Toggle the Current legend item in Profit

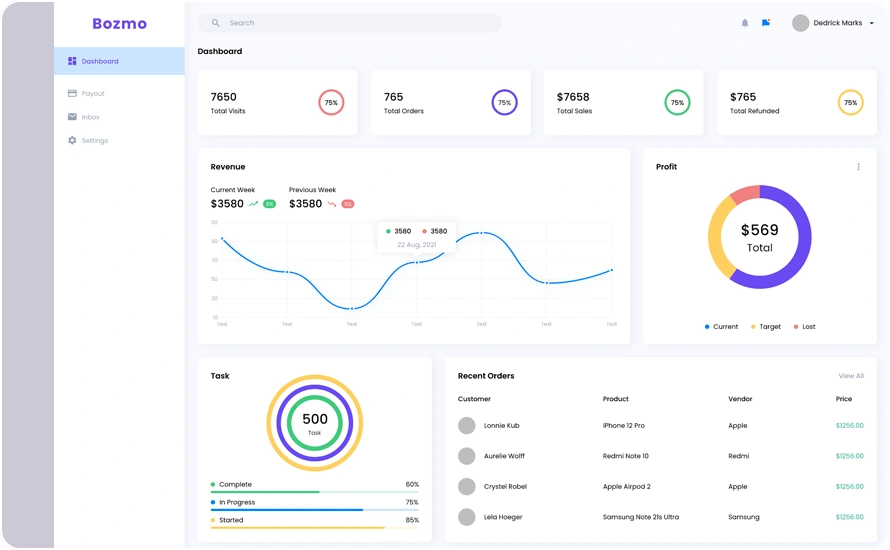click(721, 327)
